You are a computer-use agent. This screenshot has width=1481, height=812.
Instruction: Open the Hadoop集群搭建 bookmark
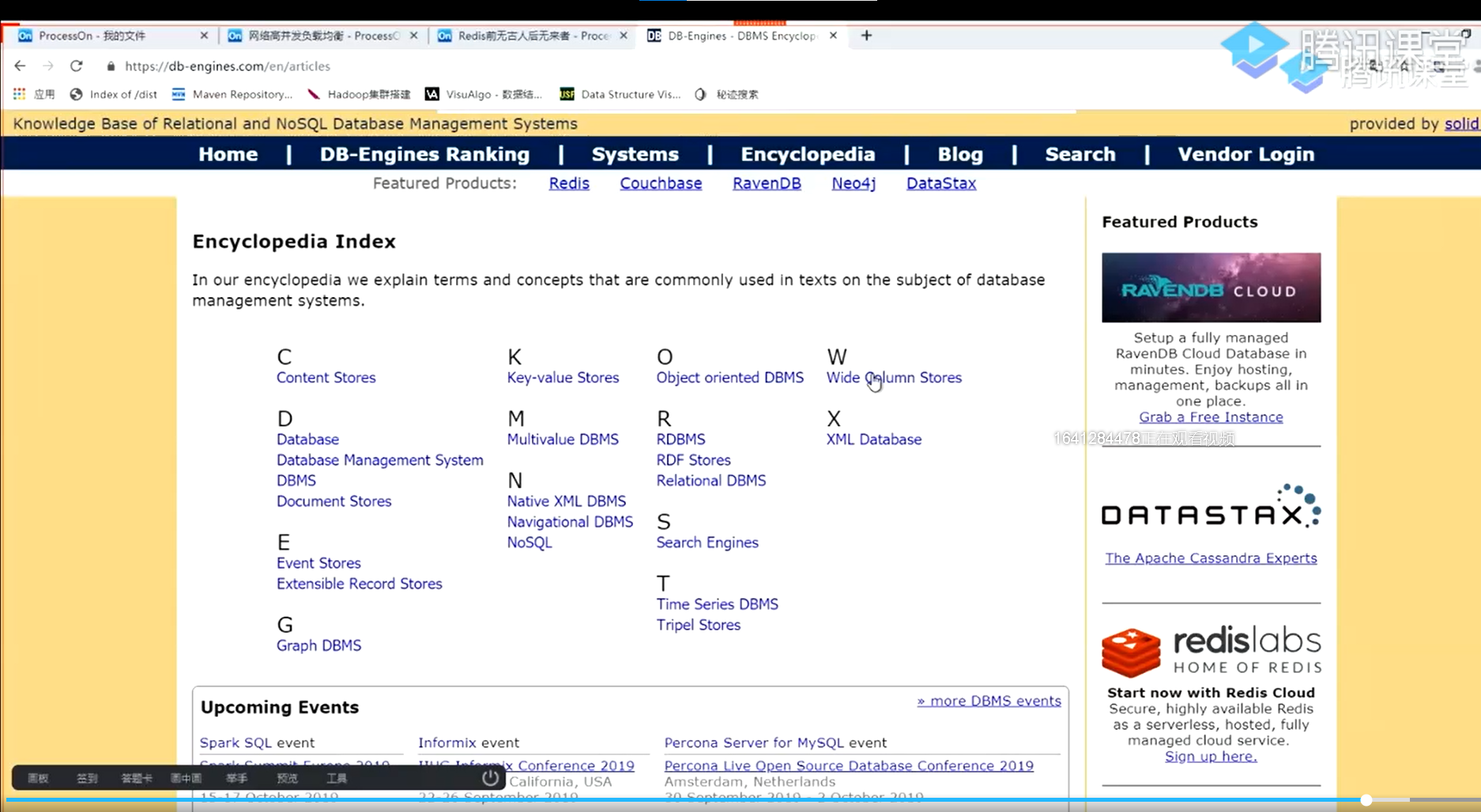(359, 94)
